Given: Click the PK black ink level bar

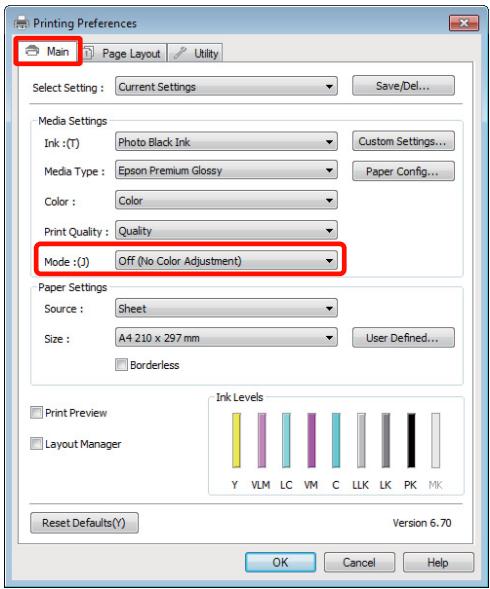Looking at the screenshot, I should coord(411,440).
